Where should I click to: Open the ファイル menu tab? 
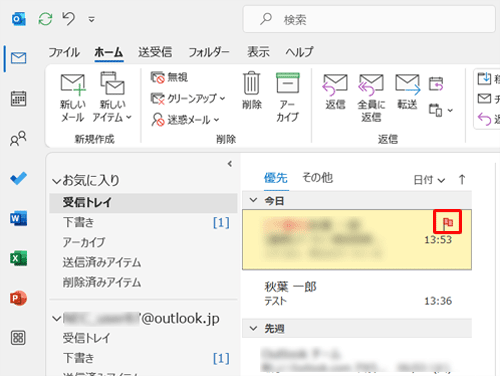(x=64, y=52)
